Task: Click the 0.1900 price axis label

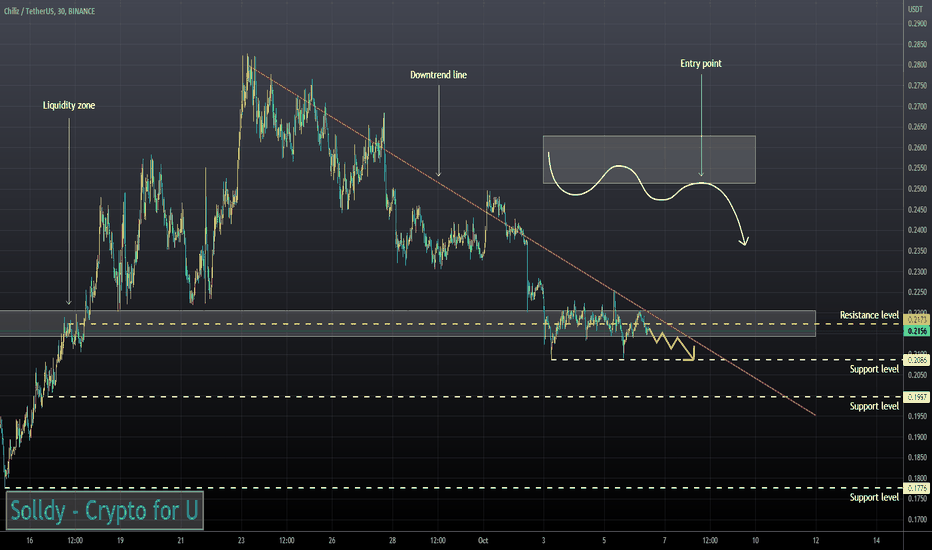Action: tap(917, 437)
